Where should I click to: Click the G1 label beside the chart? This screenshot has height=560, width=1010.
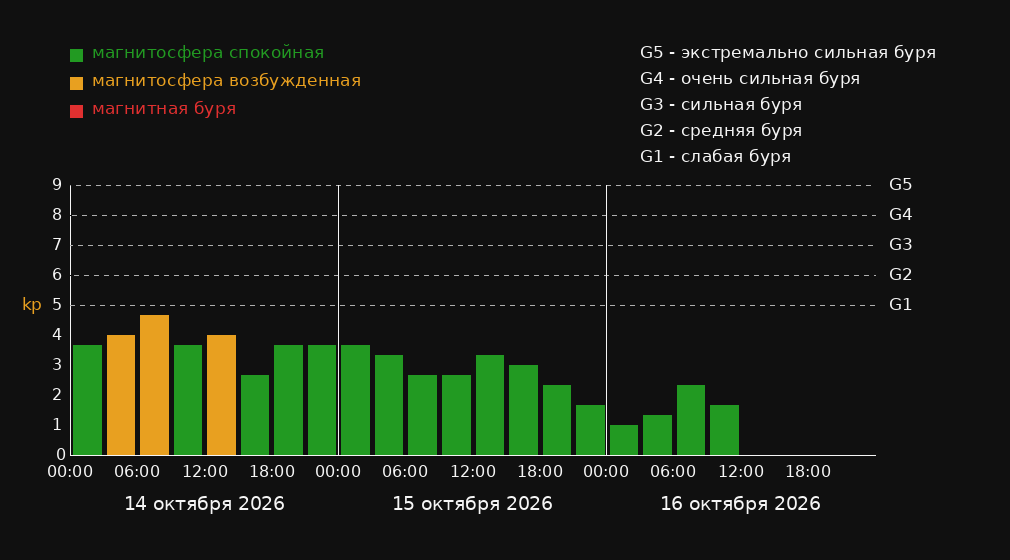(900, 305)
